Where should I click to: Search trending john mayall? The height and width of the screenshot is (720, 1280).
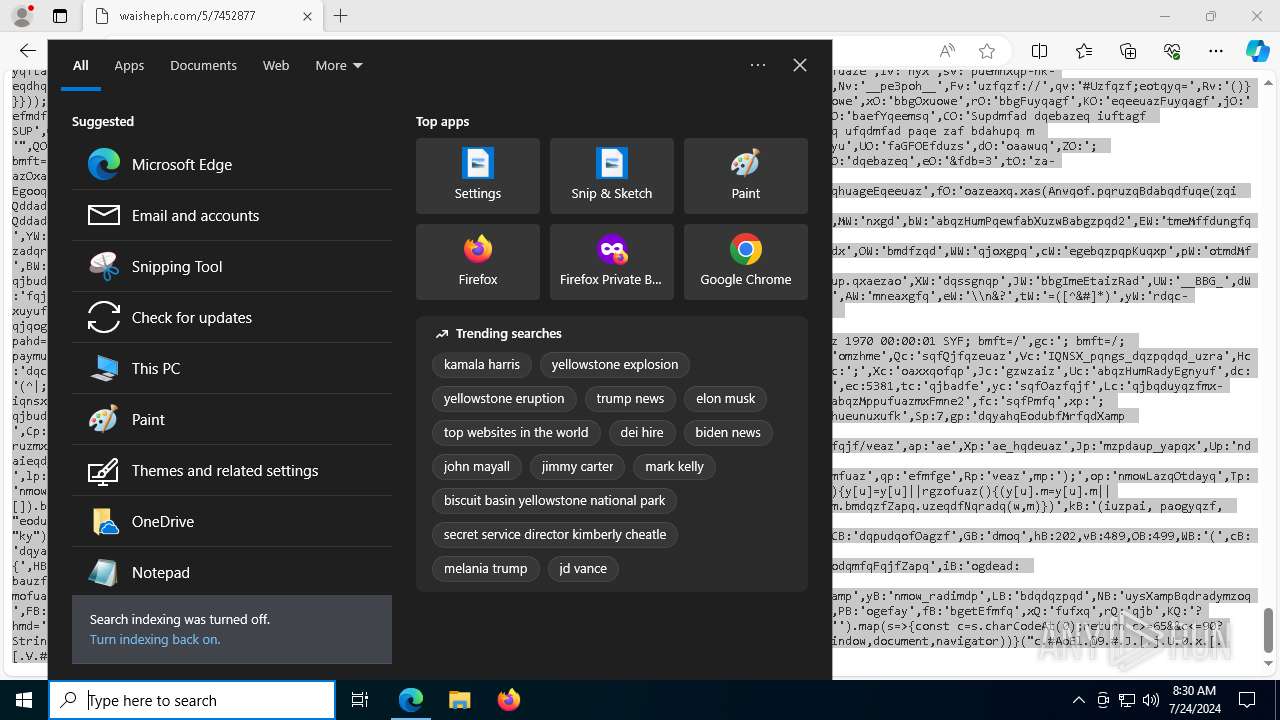tap(477, 466)
